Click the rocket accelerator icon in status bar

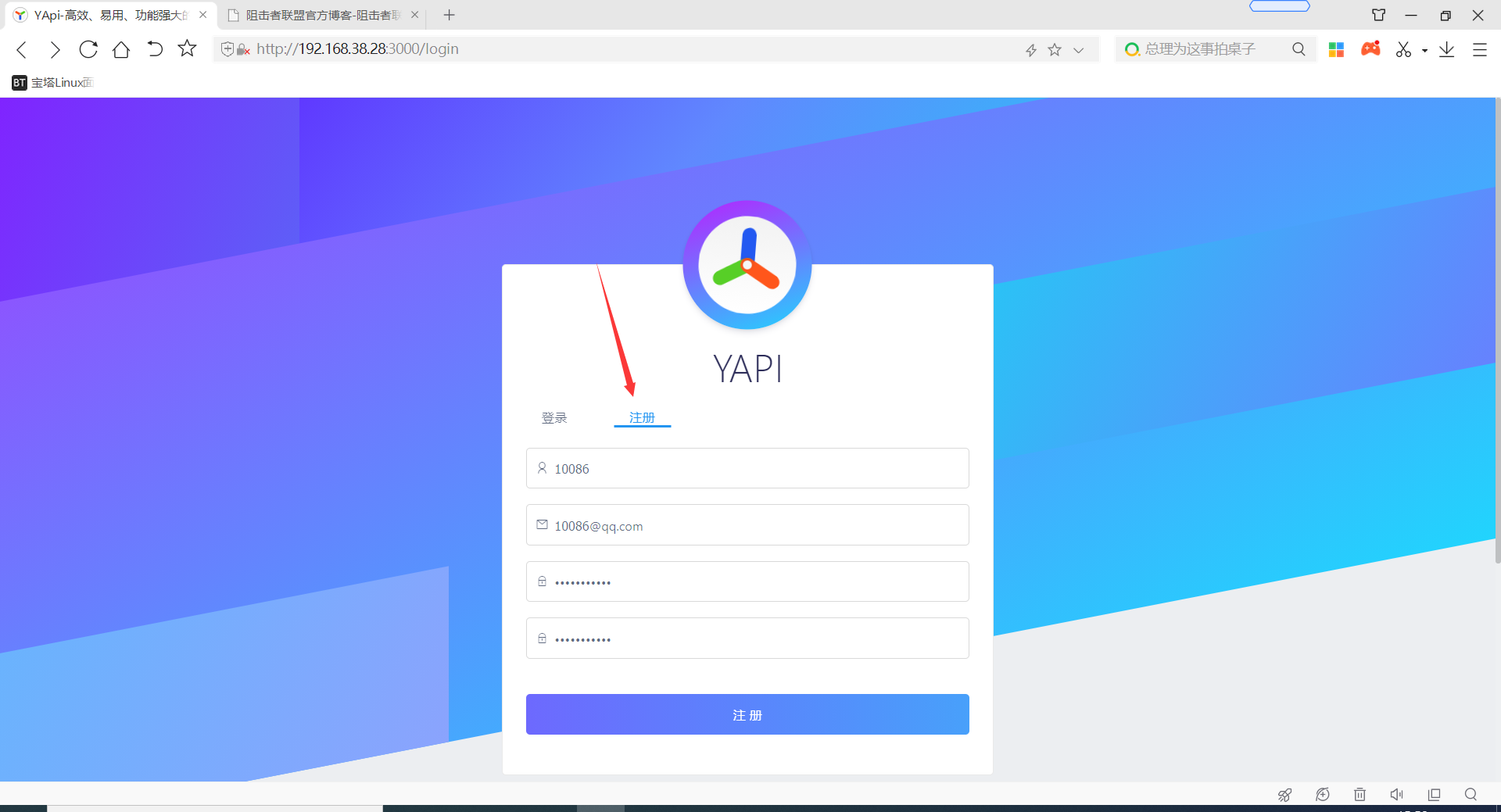(x=1284, y=795)
